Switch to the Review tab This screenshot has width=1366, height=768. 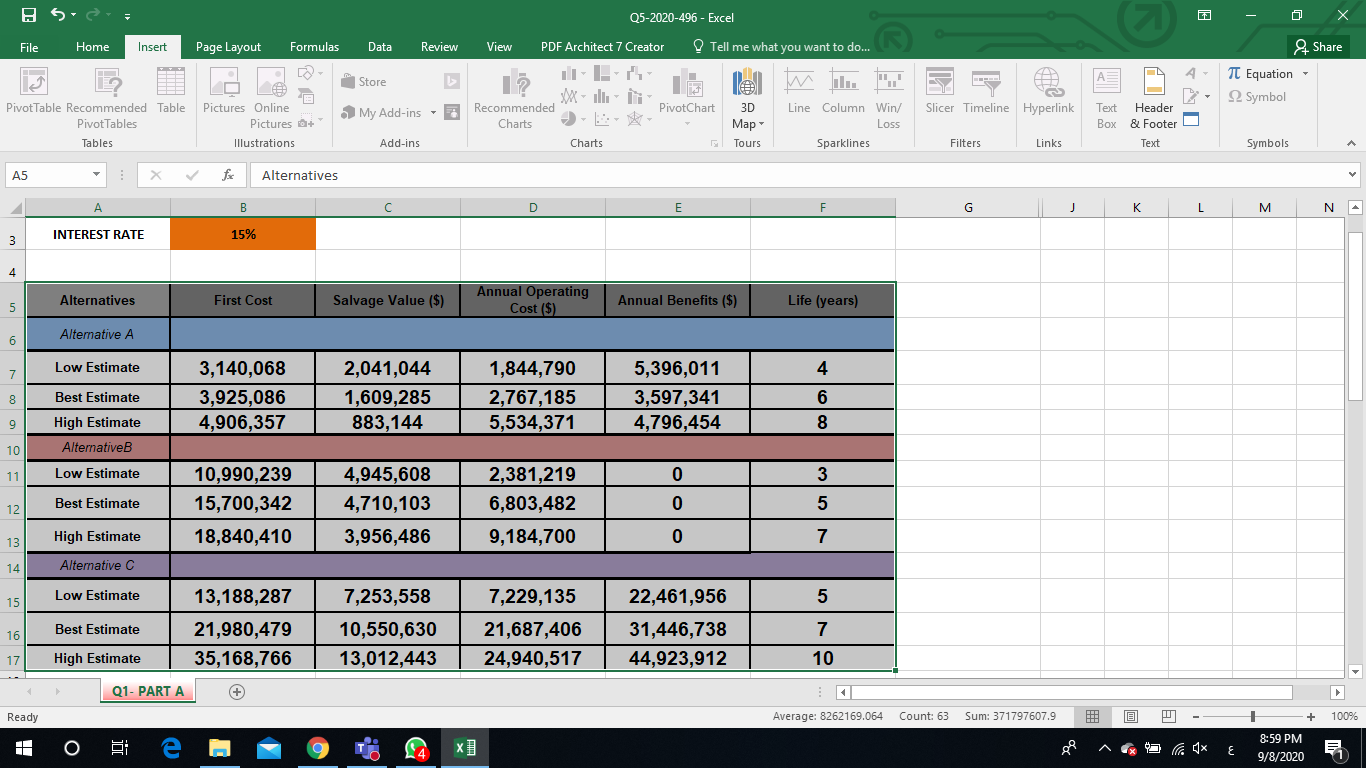coord(439,47)
